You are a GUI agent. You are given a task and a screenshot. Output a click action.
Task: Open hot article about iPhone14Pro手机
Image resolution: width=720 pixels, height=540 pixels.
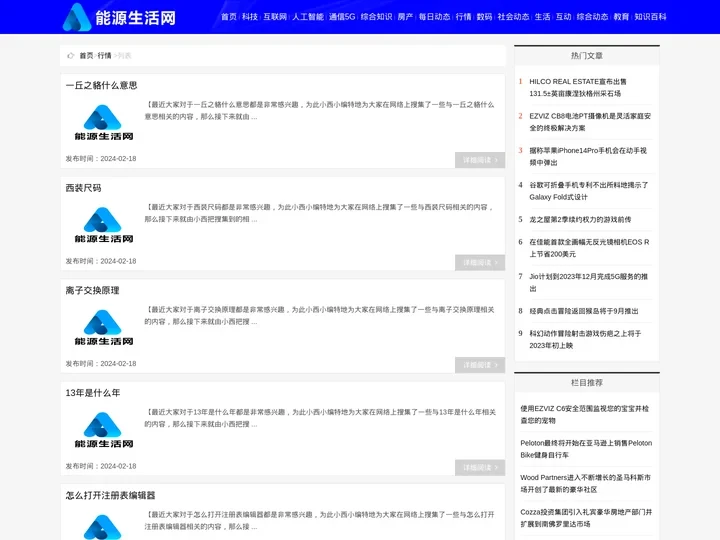[x=588, y=156]
